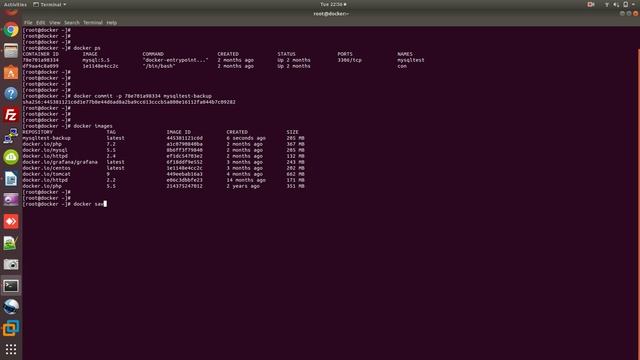Click the docker.io/tomcat repository row
Image resolution: width=640 pixels, height=360 pixels.
point(47,174)
